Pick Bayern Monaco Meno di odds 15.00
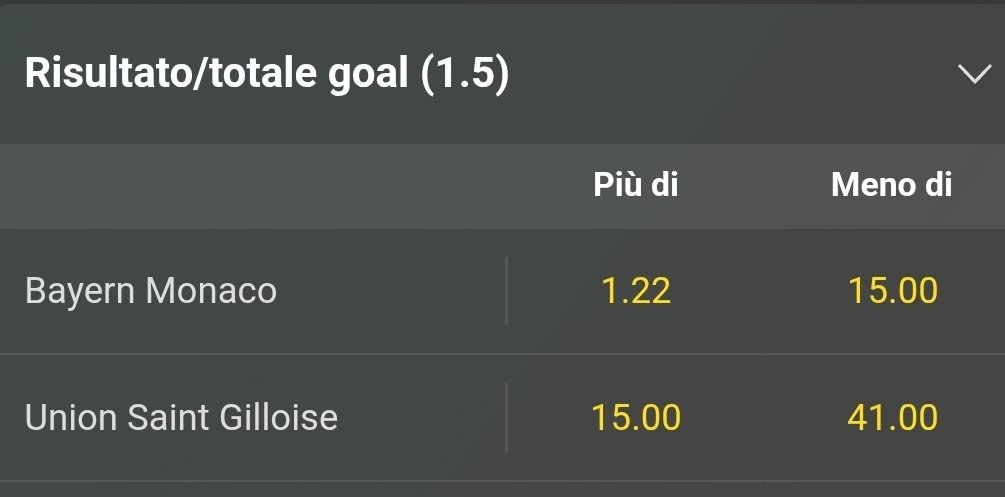Screen dimensions: 1005x497 click(x=892, y=291)
